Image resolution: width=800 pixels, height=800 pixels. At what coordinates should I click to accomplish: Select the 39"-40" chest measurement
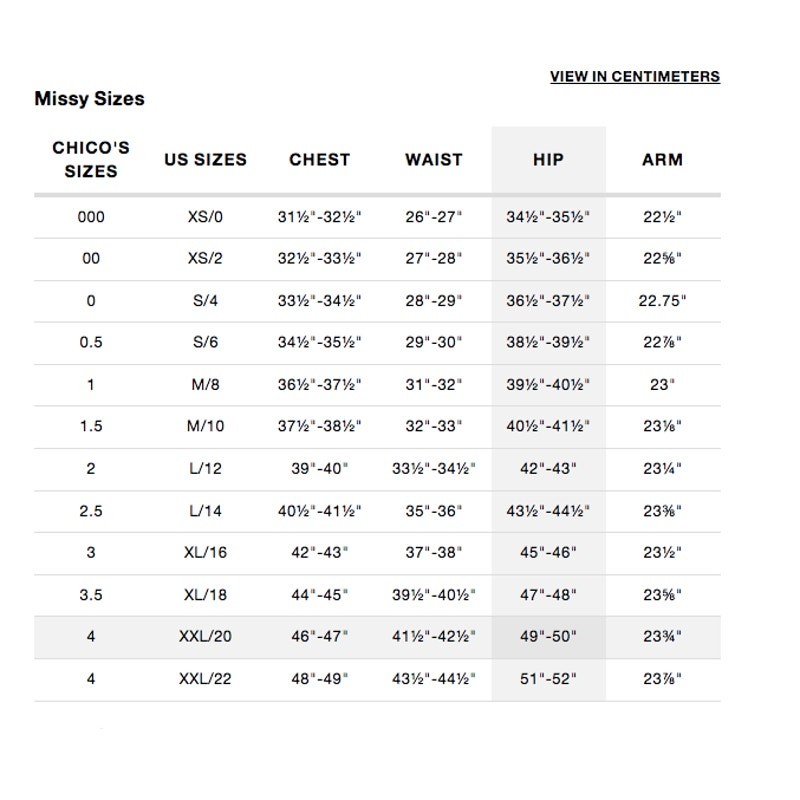click(319, 468)
